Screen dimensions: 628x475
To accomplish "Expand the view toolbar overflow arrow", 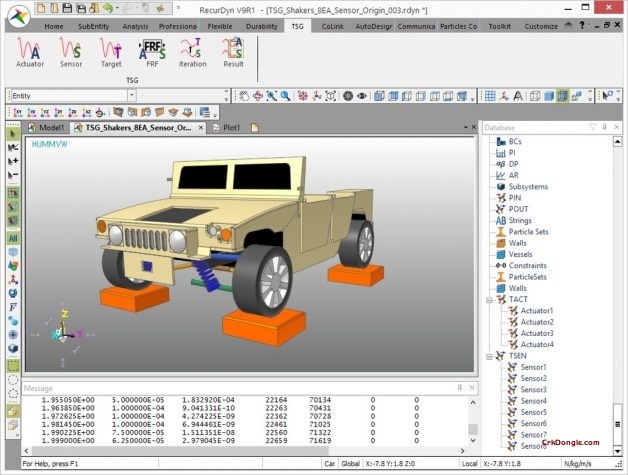I will point(472,99).
